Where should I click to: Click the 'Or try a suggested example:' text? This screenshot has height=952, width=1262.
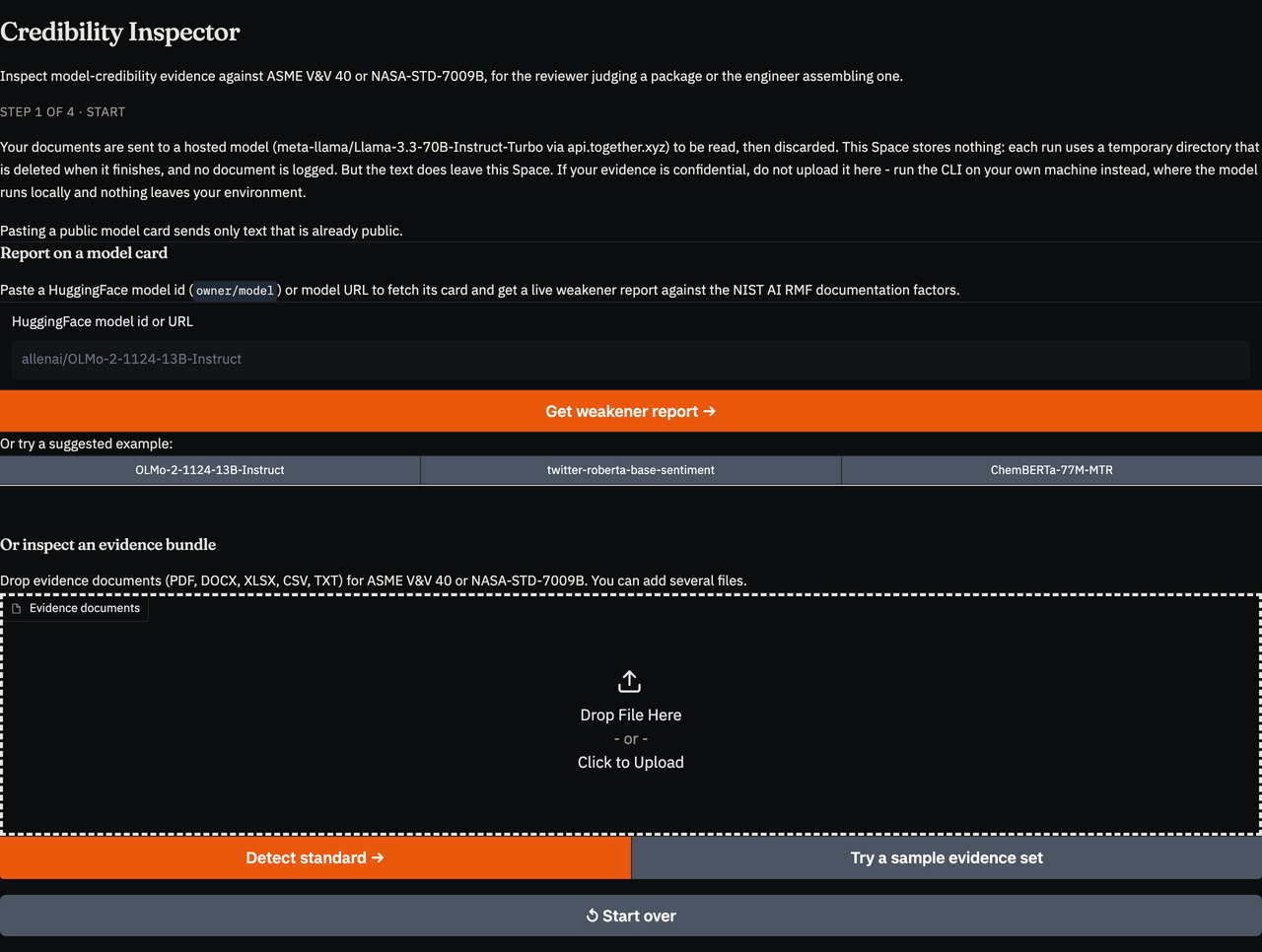point(87,443)
